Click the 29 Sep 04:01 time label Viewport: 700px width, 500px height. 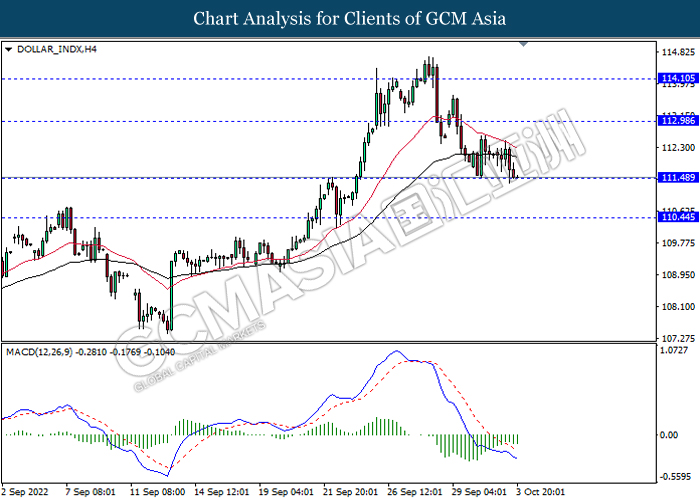479,492
